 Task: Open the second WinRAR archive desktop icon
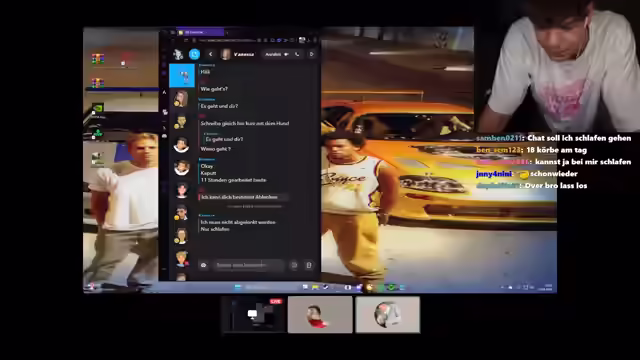[98, 83]
